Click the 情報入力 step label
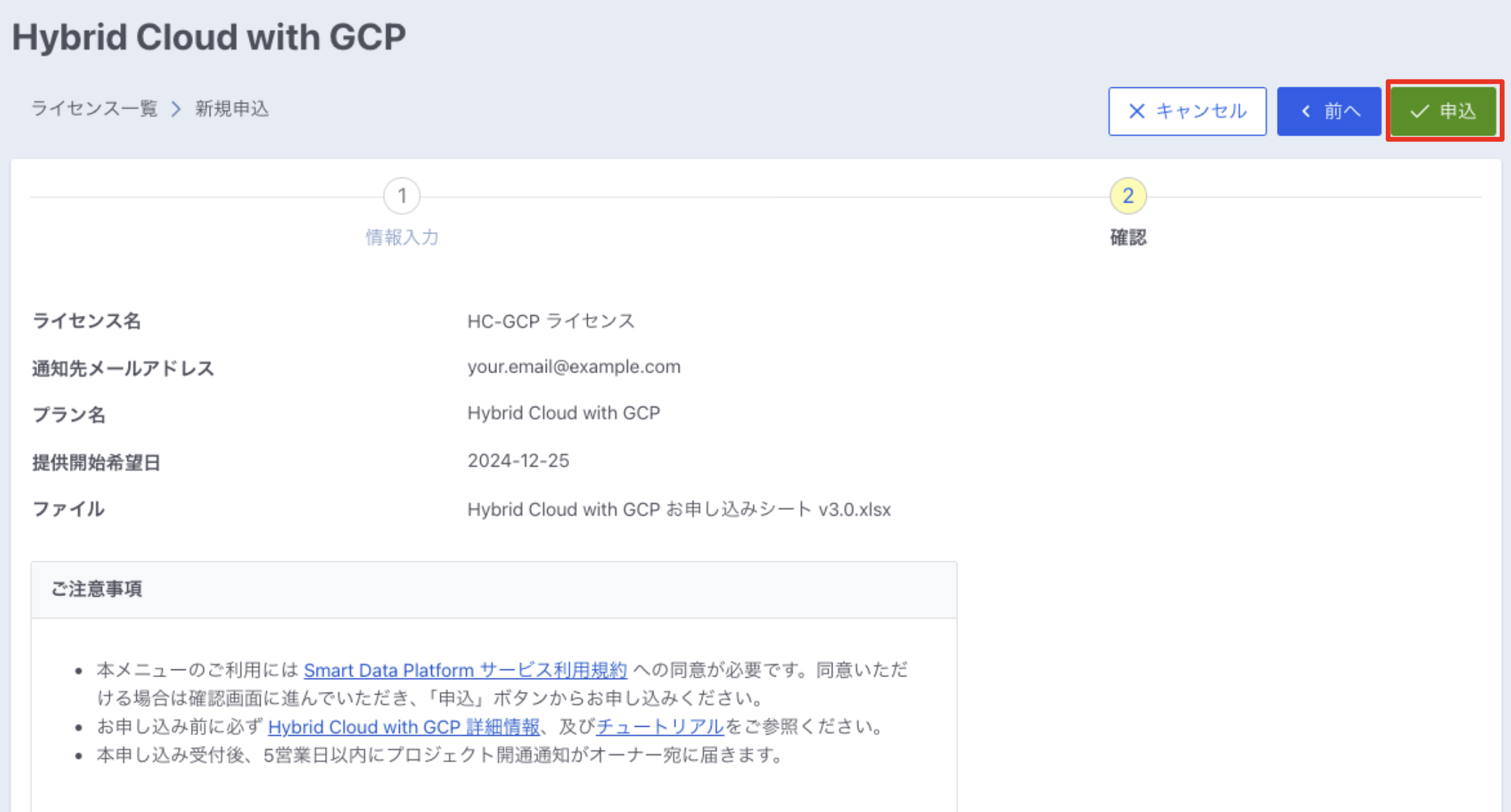This screenshot has width=1511, height=812. point(402,238)
